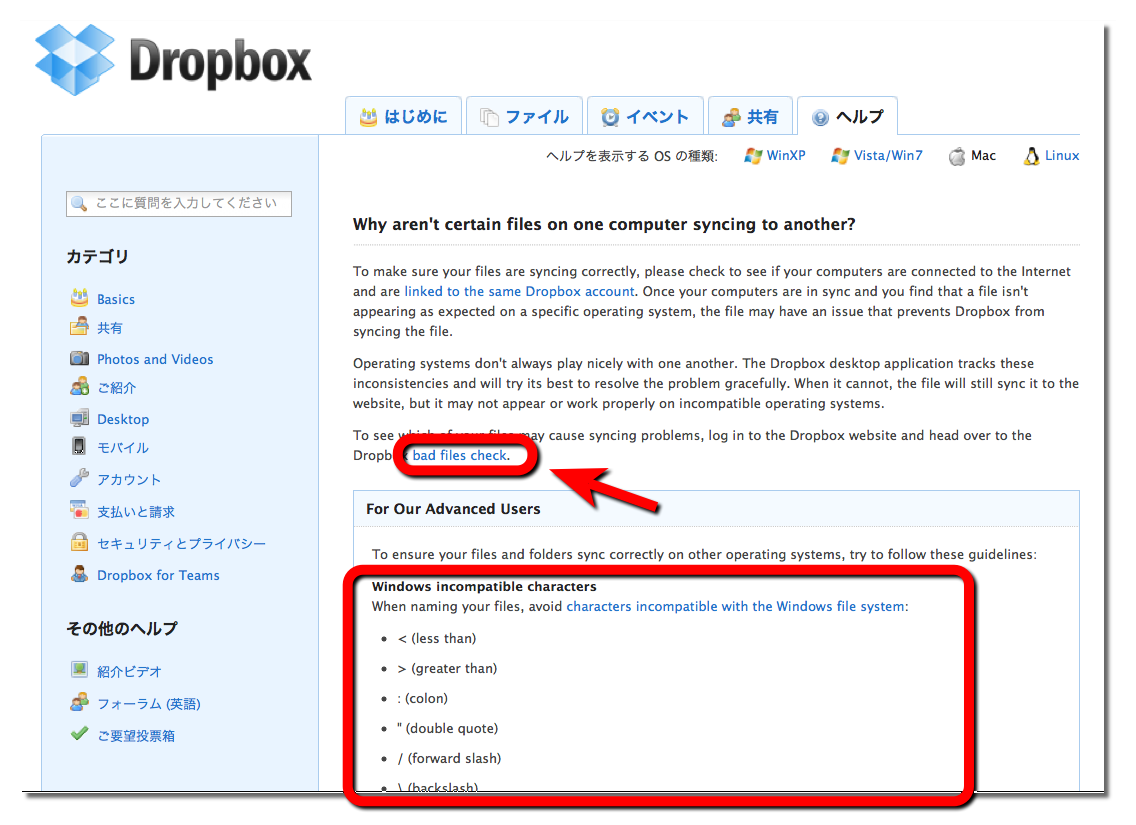Click the cake icon beside Basics
This screenshot has height=825, width=1136.
click(79, 297)
